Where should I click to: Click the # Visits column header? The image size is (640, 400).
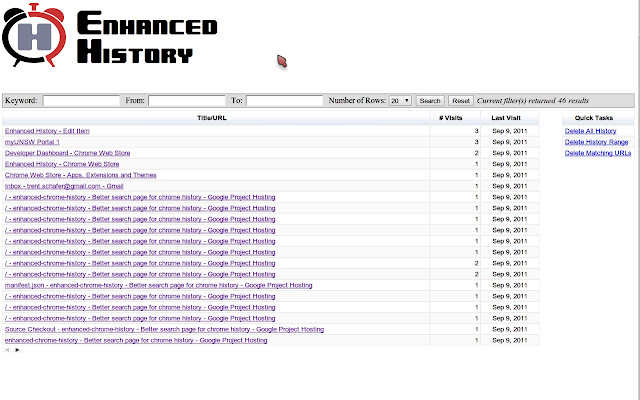(451, 118)
